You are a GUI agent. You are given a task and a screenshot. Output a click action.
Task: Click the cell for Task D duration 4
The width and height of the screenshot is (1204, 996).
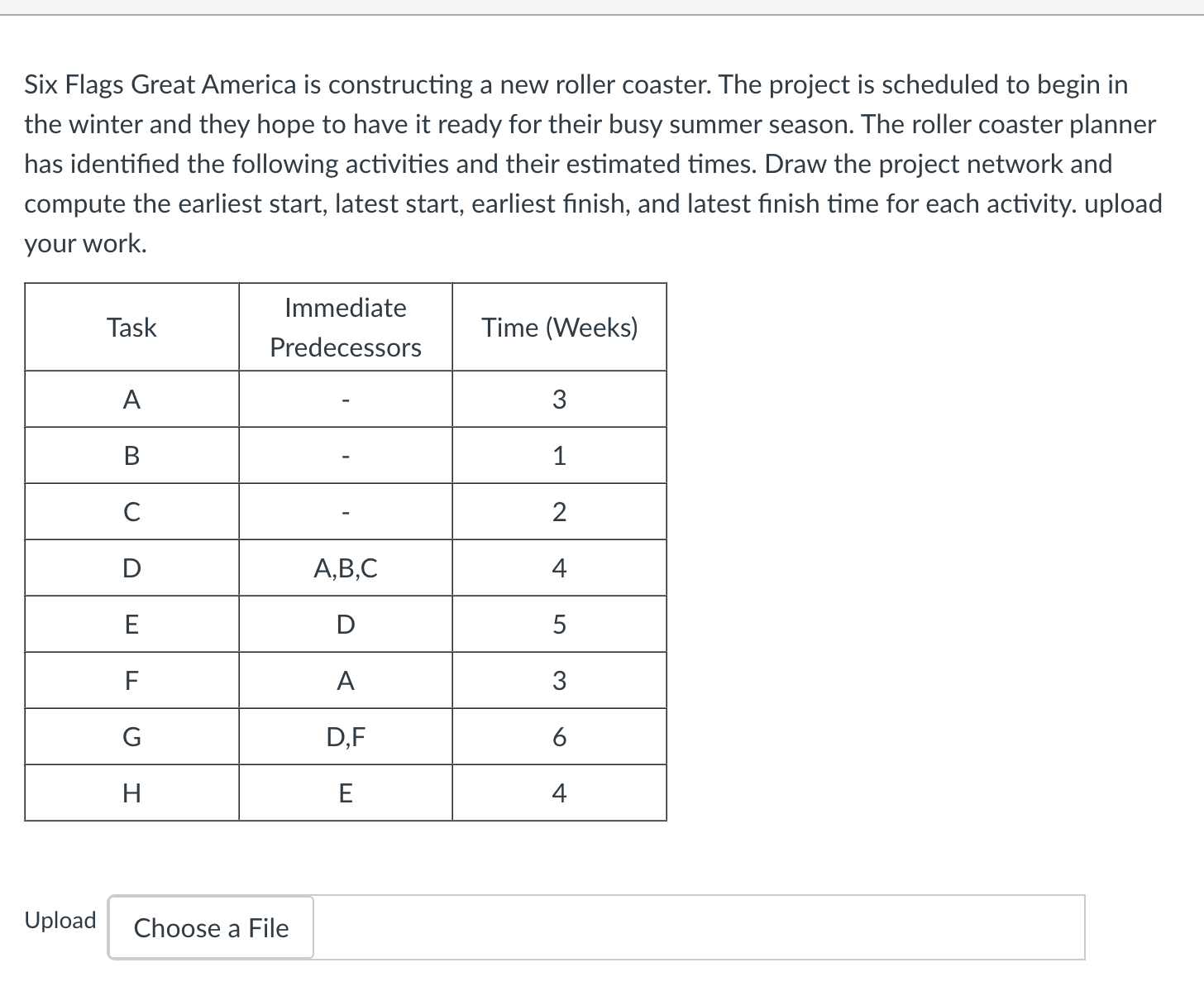click(560, 568)
